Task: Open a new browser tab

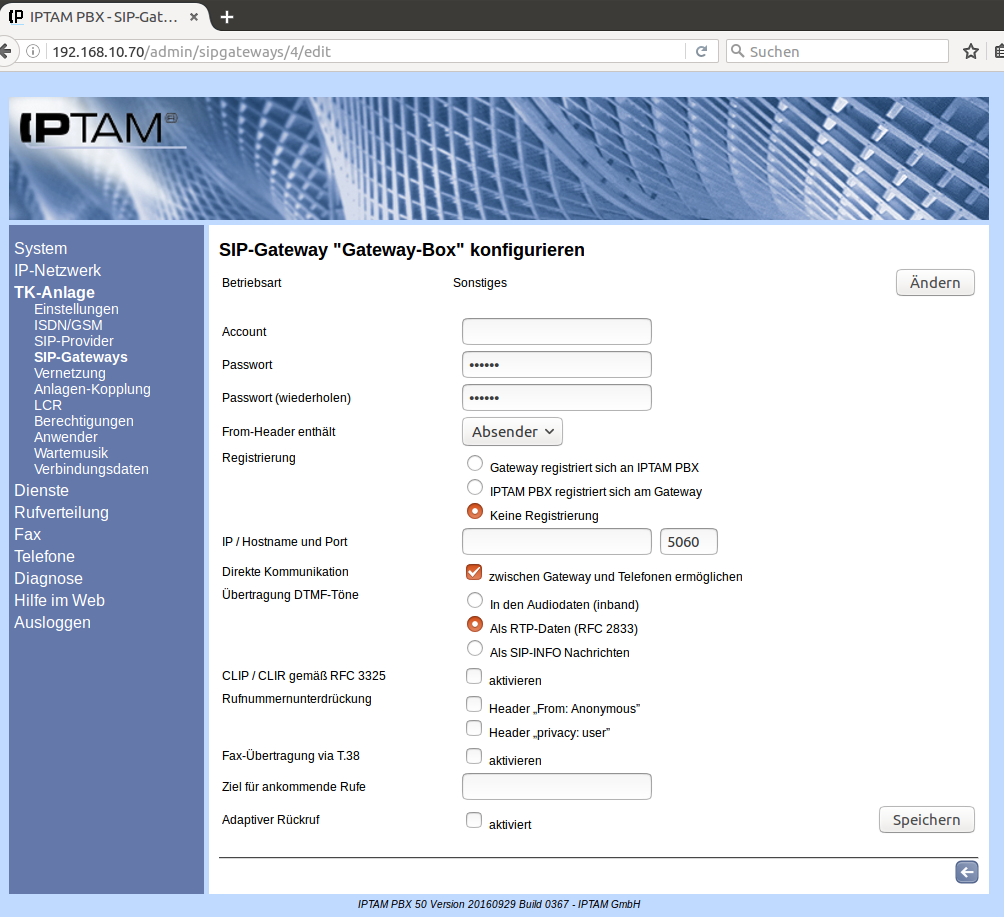Action: coord(227,17)
